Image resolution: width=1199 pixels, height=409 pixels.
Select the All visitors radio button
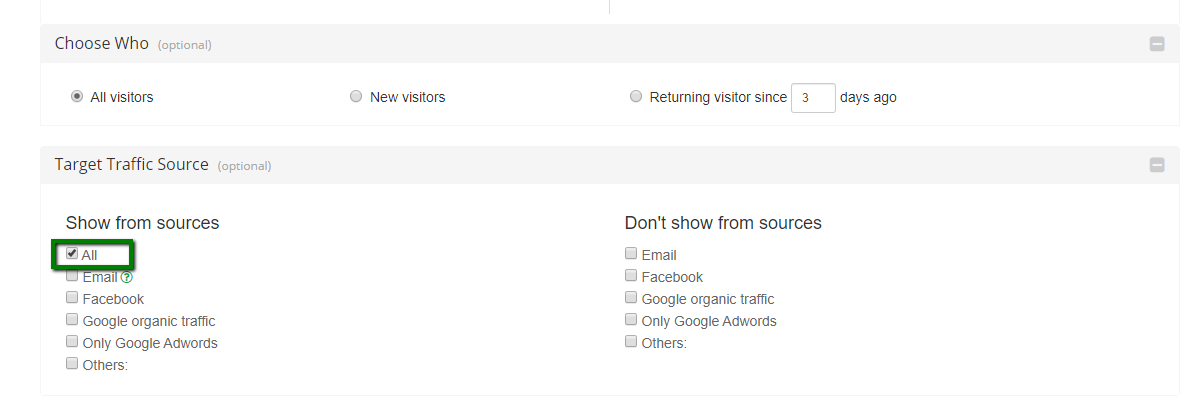[x=77, y=97]
